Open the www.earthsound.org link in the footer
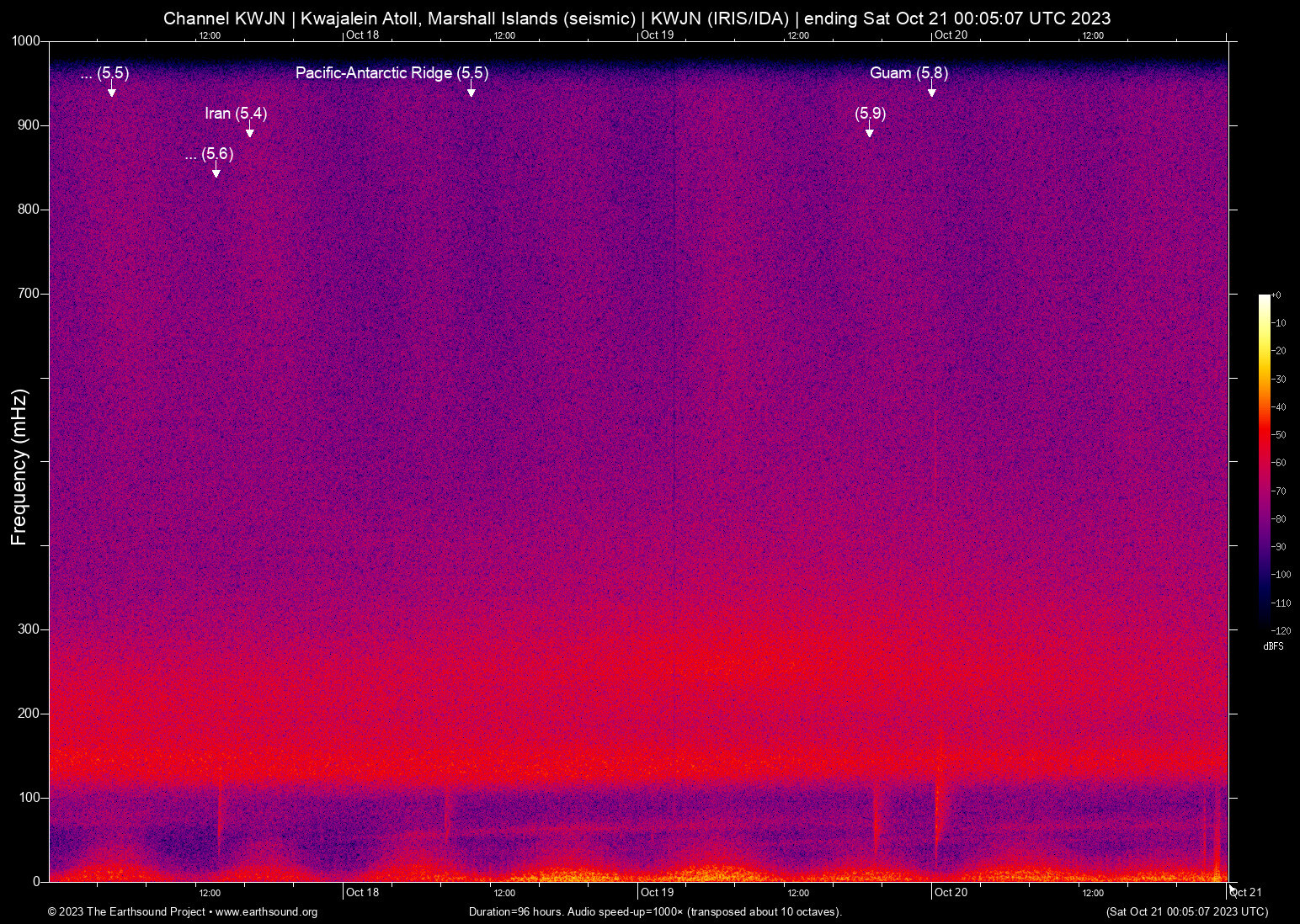The width and height of the screenshot is (1300, 924). tap(266, 912)
